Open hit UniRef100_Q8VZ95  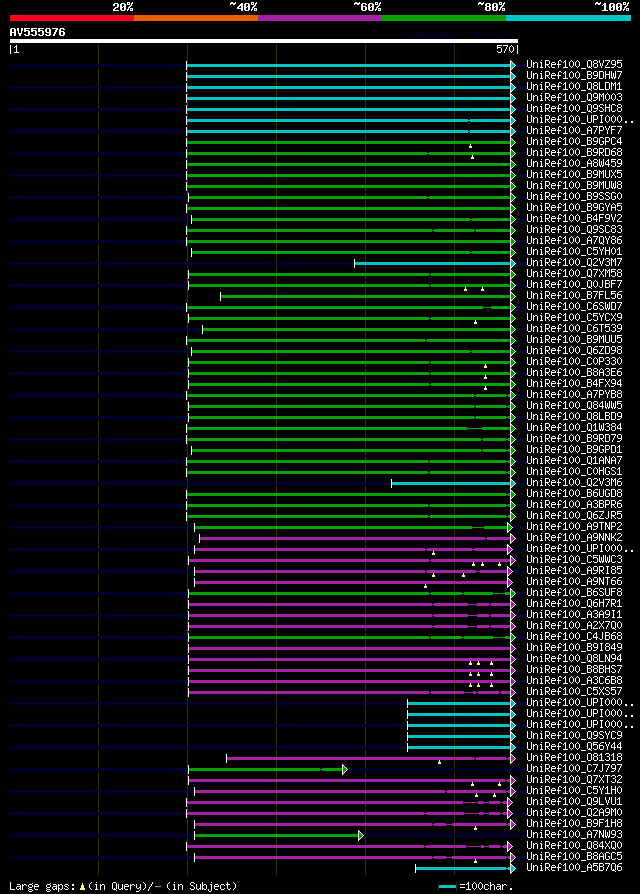[x=574, y=64]
